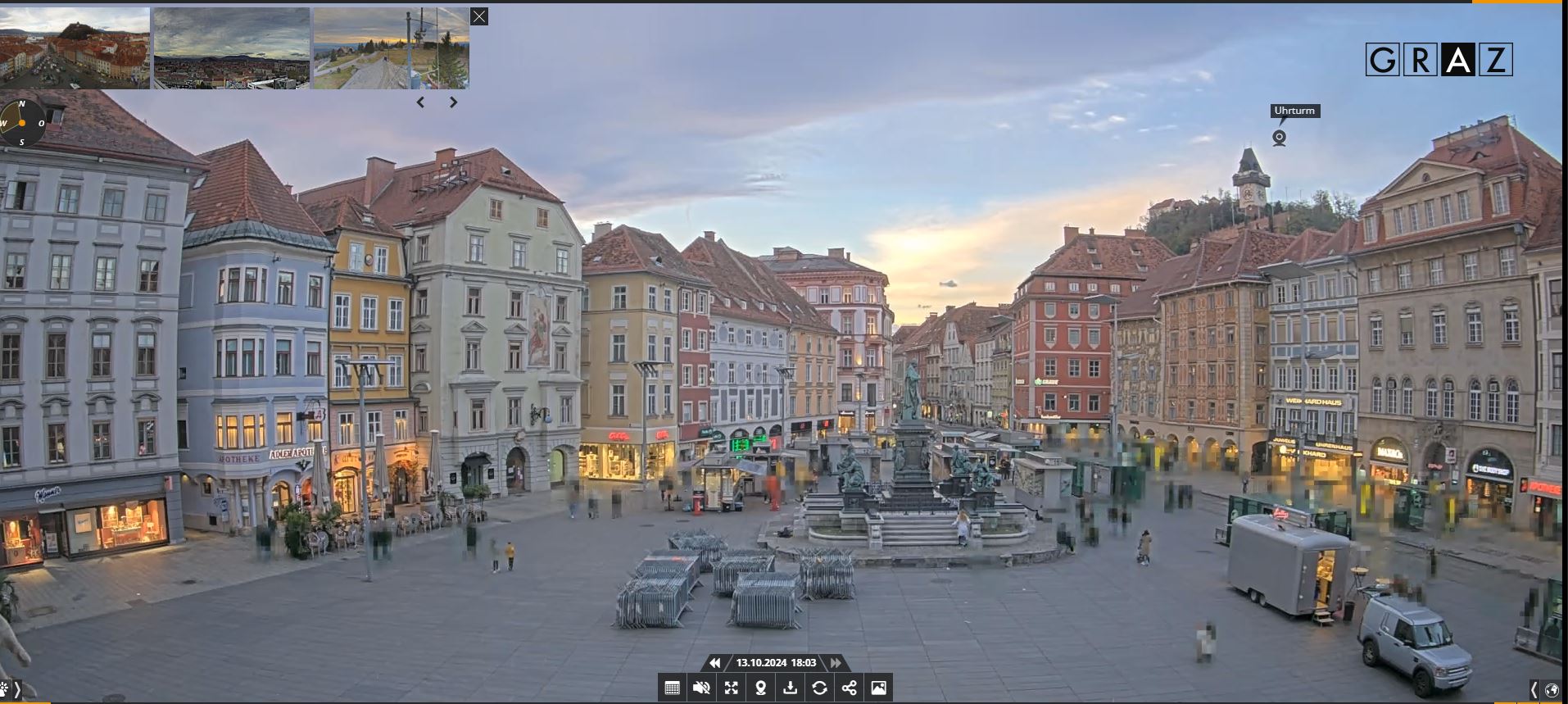
Task: Open the image gallery icon
Action: point(878,688)
